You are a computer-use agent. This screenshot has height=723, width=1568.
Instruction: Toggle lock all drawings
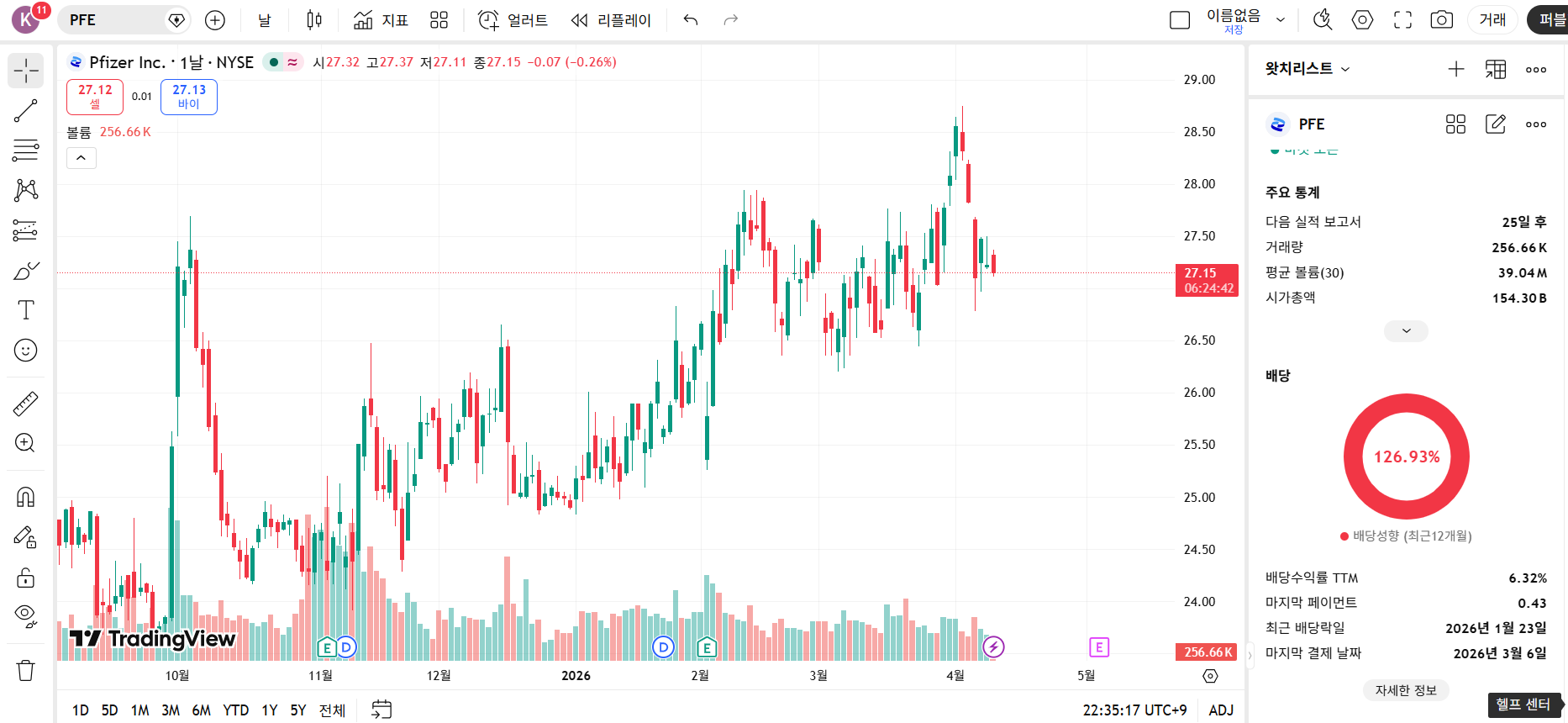26,578
